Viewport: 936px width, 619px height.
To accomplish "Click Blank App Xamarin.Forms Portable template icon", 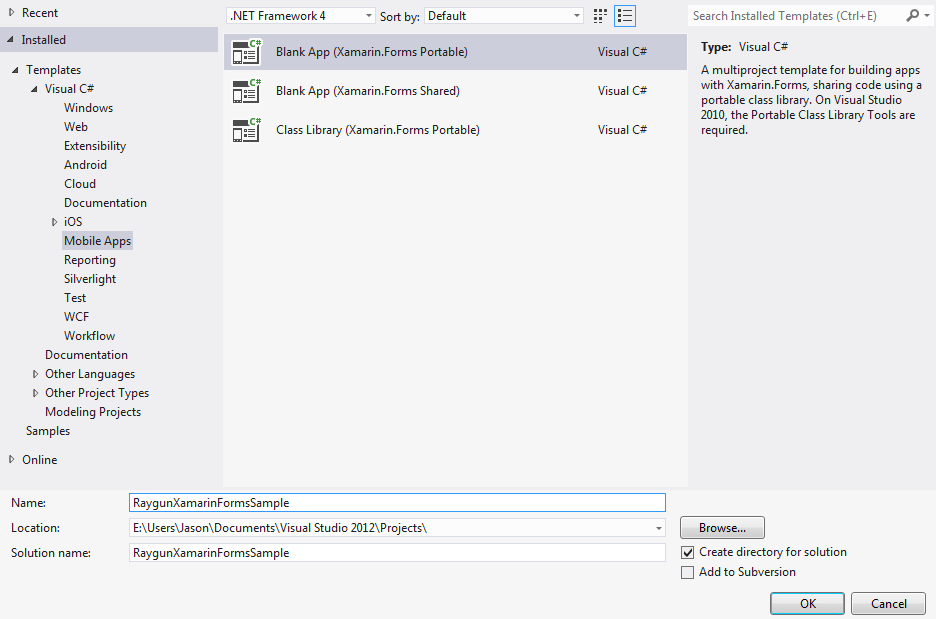I will coord(247,52).
